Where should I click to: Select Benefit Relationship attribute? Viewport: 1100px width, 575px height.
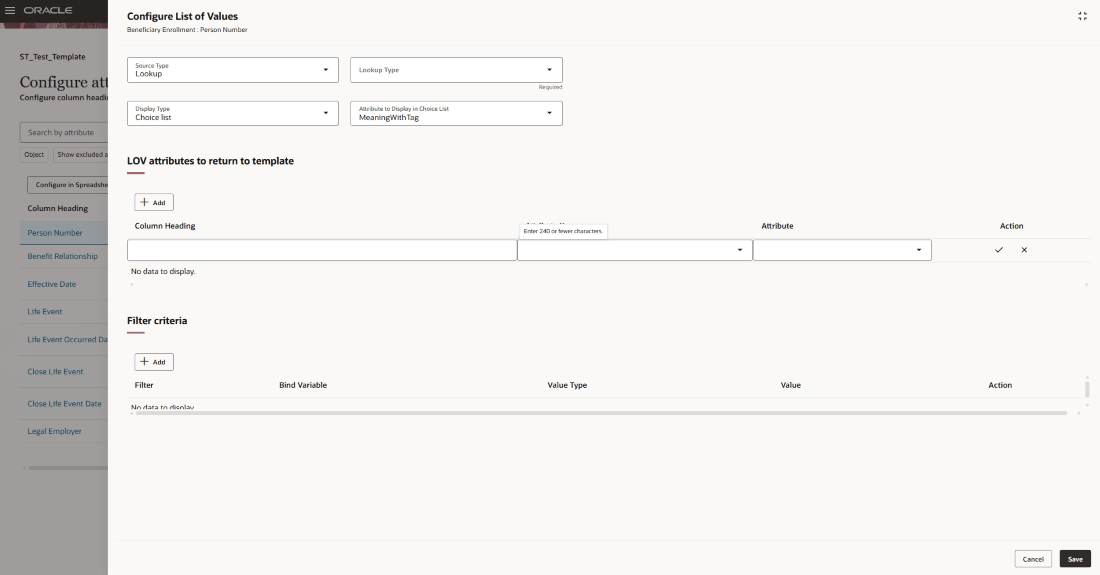click(62, 257)
